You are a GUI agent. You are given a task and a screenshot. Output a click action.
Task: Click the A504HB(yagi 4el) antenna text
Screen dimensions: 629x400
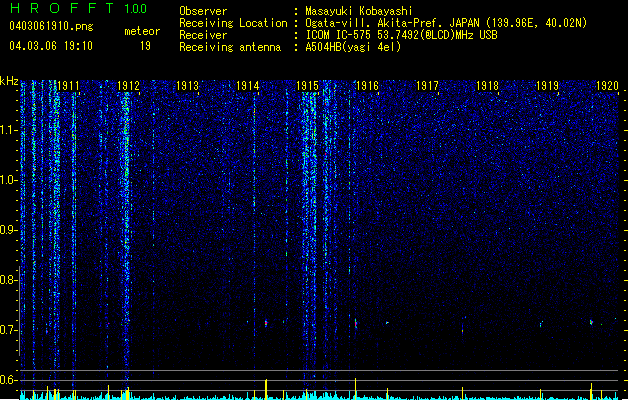click(353, 47)
